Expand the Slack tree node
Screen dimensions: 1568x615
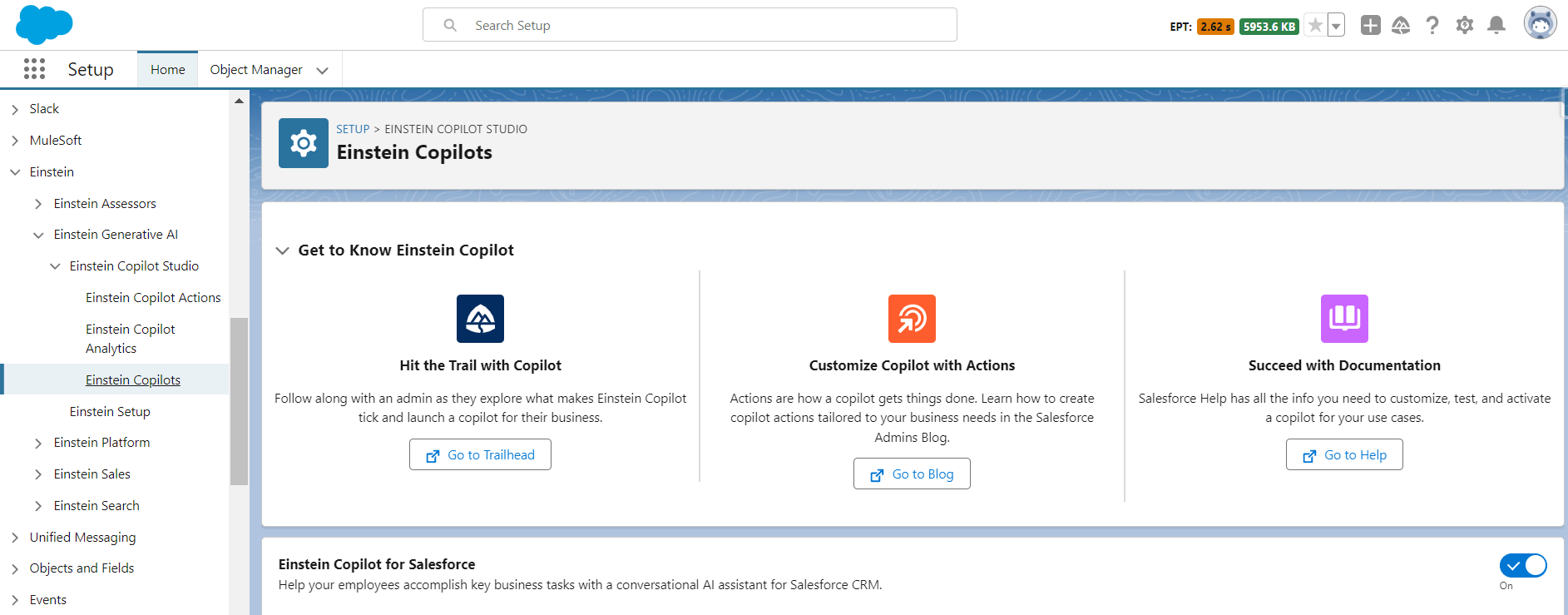pos(15,109)
